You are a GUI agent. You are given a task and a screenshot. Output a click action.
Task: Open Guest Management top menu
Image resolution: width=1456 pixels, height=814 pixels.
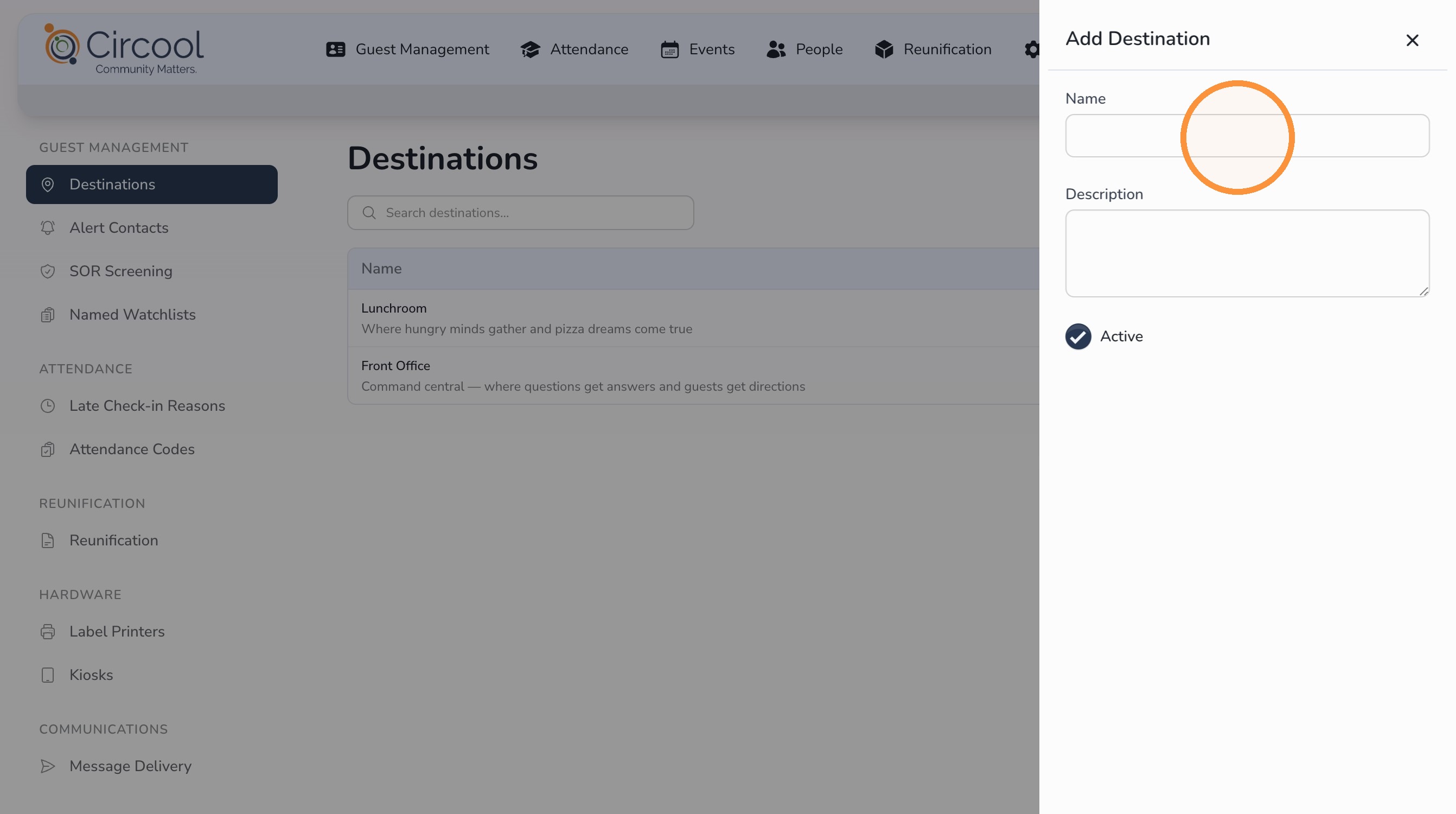(x=407, y=50)
